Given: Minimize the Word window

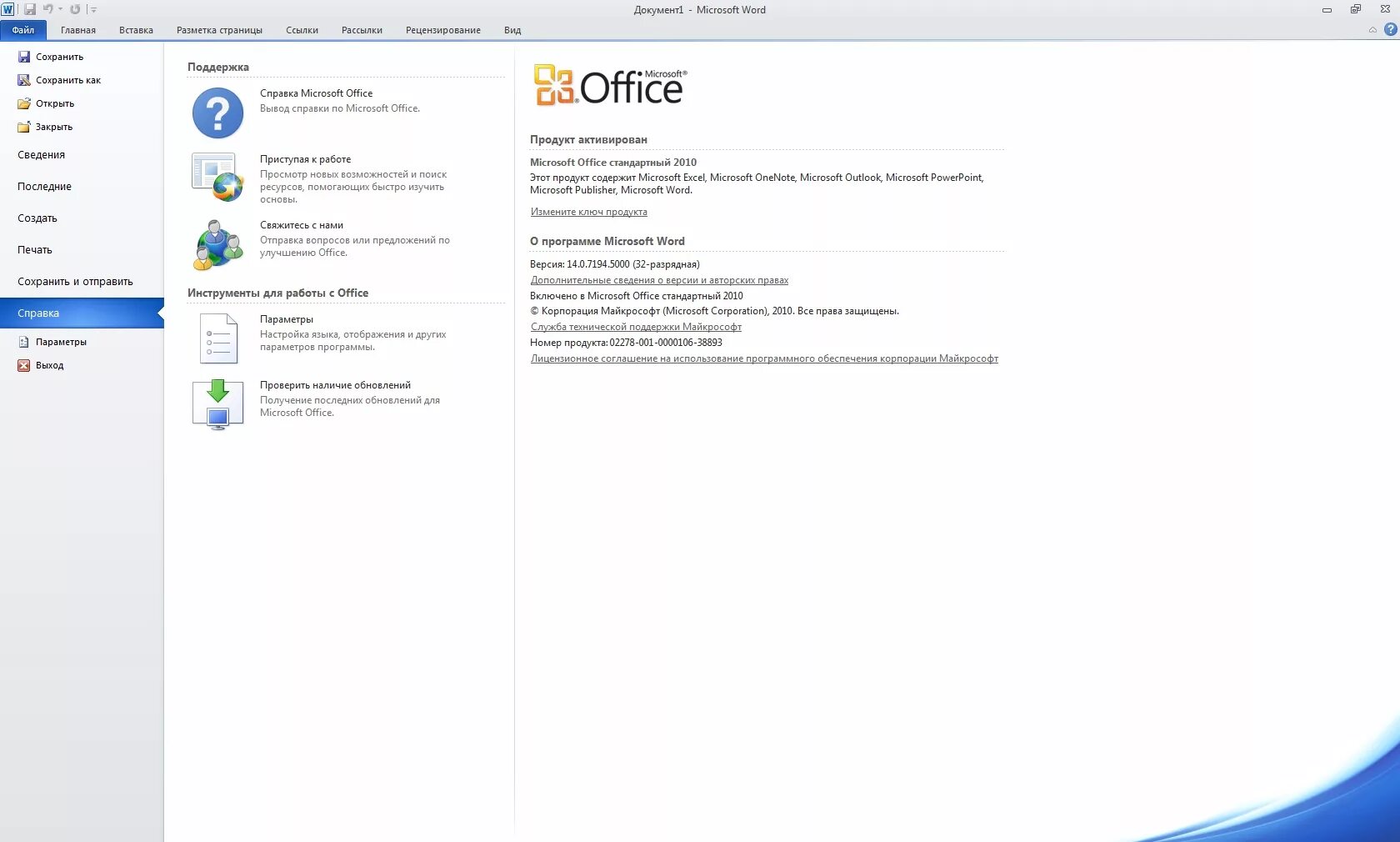Looking at the screenshot, I should click(1327, 10).
